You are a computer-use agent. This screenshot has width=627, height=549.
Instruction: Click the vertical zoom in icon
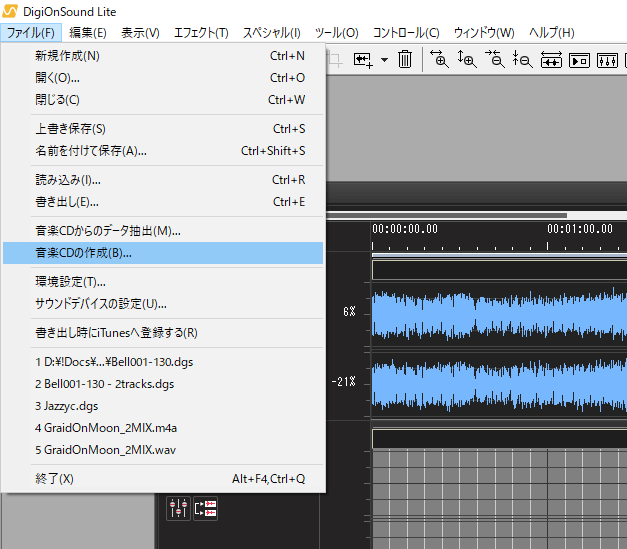tap(467, 59)
